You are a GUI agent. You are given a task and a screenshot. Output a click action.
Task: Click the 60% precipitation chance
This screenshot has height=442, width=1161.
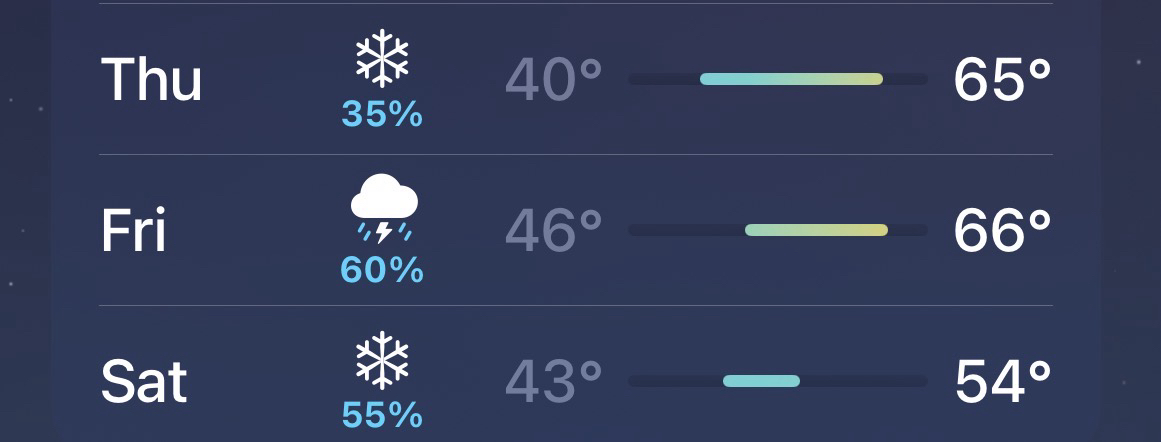[382, 269]
